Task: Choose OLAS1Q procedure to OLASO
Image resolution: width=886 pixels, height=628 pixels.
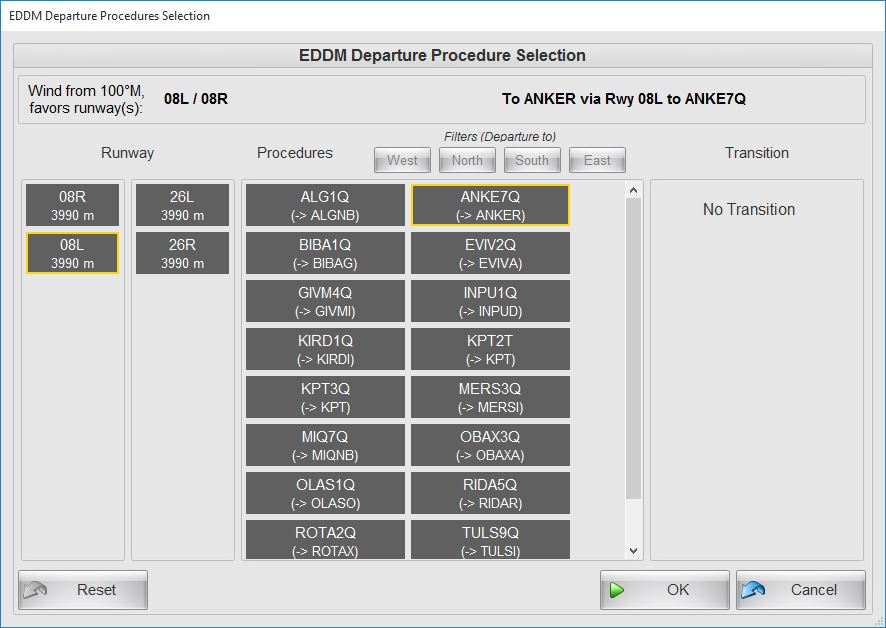Action: coord(325,493)
